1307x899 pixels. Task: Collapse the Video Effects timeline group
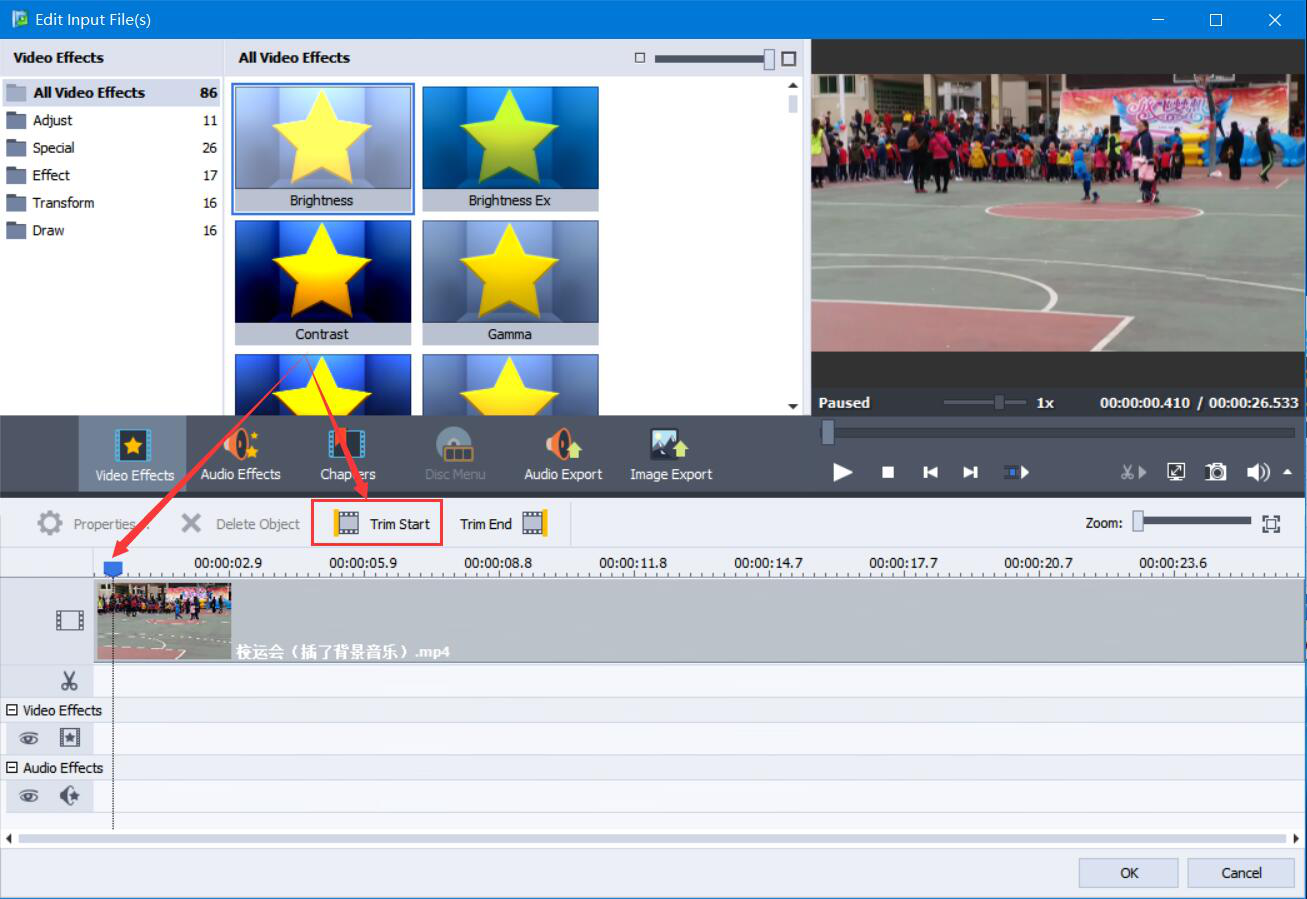point(12,710)
